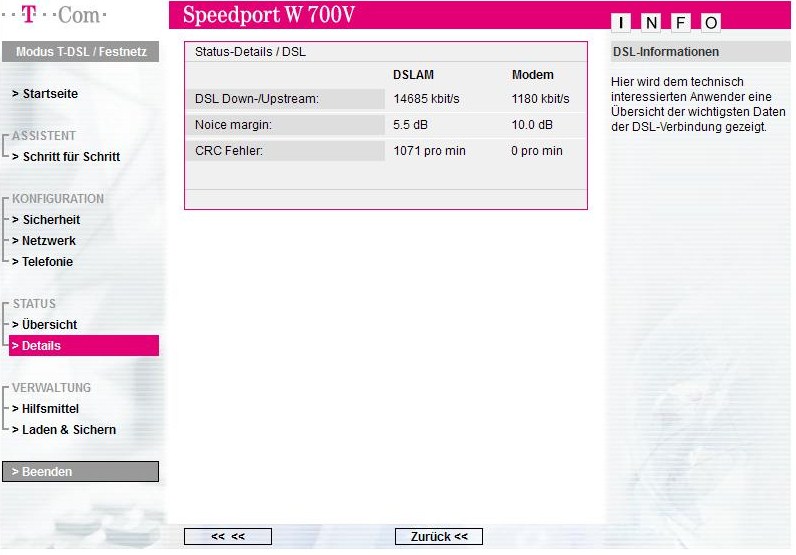
Task: Click the '0 pro min' value
Action: [x=537, y=151]
